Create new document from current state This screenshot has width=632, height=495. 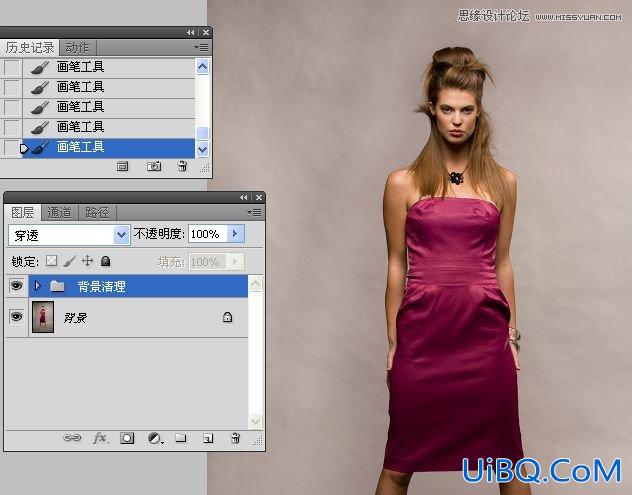tap(123, 166)
